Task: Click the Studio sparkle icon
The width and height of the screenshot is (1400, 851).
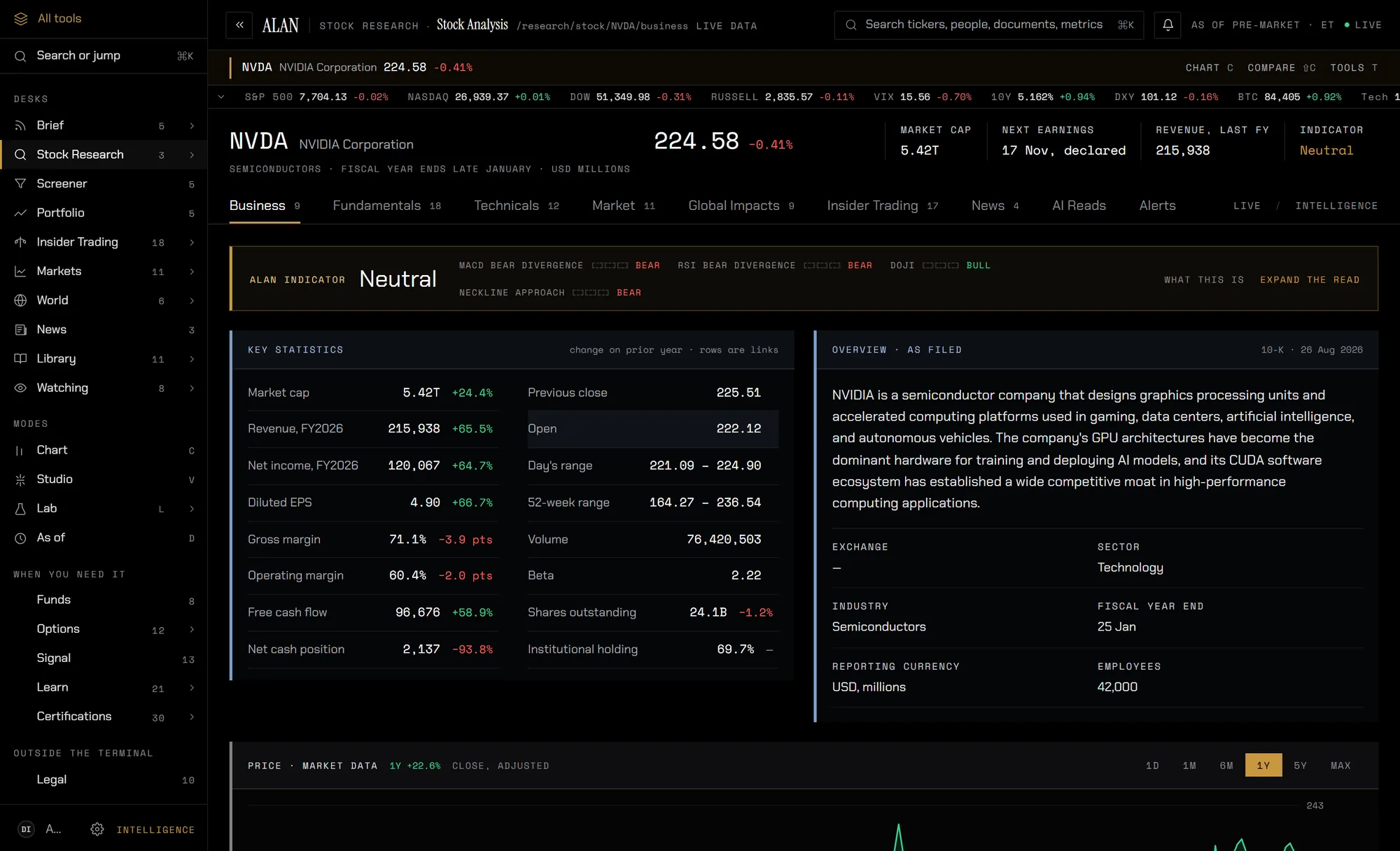Action: (21, 479)
